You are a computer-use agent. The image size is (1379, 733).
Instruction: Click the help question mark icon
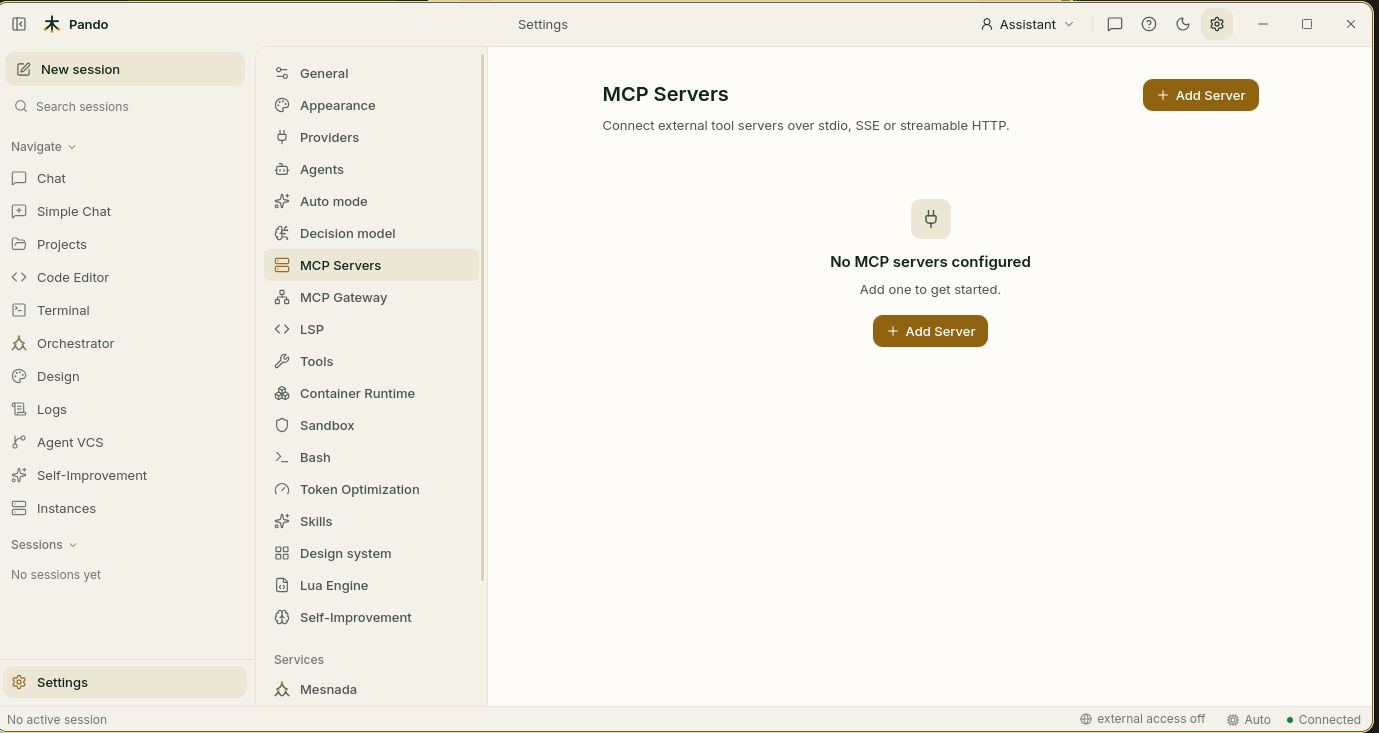(x=1149, y=24)
